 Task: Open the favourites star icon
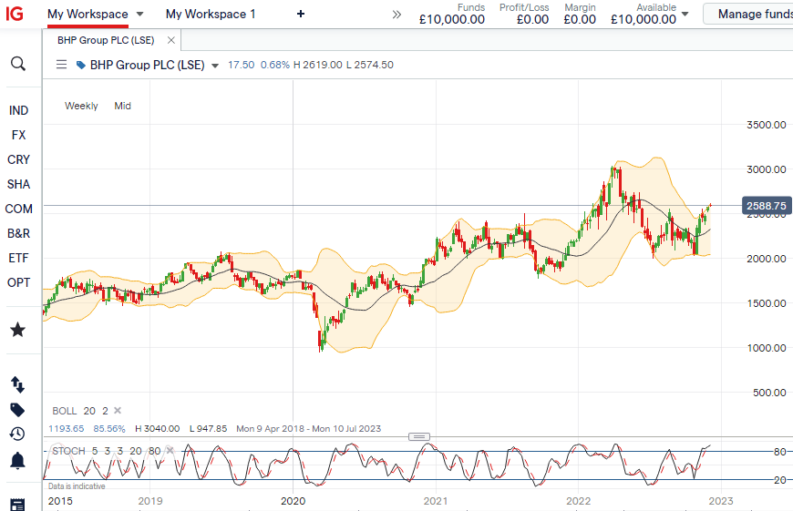click(x=18, y=330)
